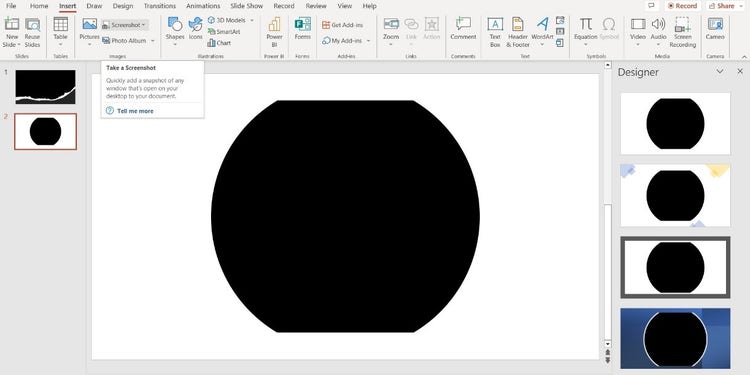Open Designer pane options chevron

click(720, 71)
